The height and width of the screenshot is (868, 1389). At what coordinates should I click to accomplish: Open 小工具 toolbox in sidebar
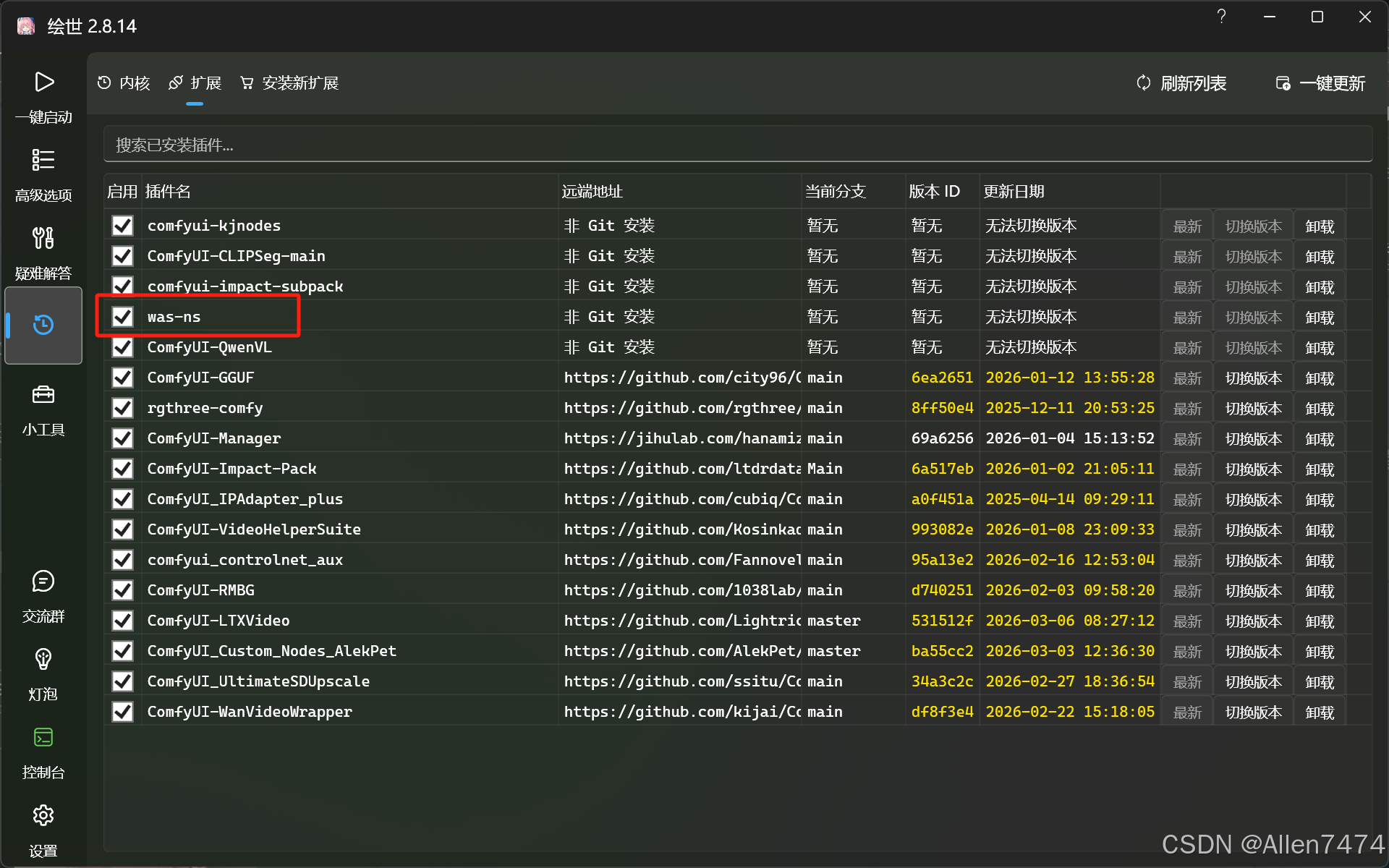[43, 410]
